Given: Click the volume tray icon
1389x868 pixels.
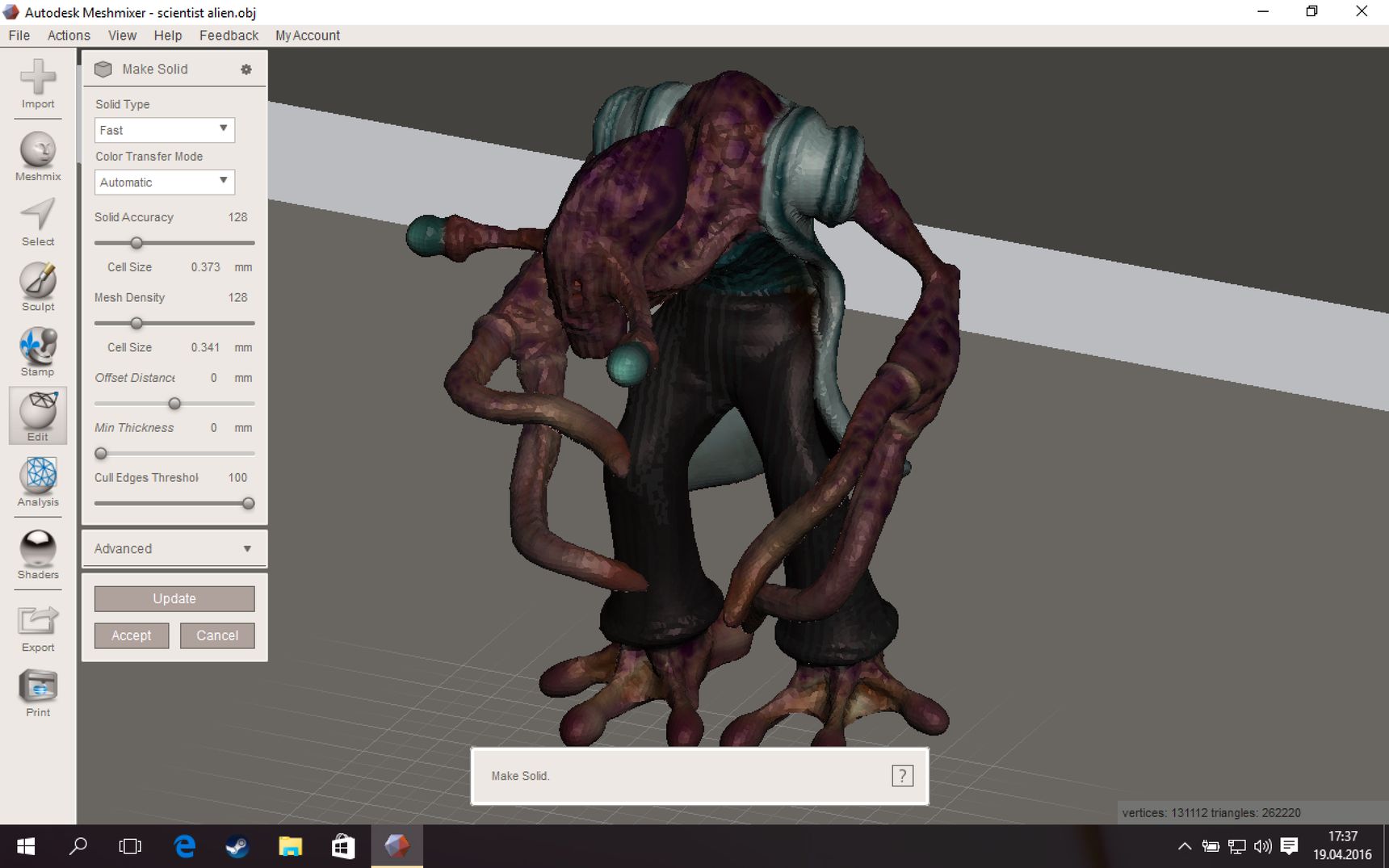Looking at the screenshot, I should [1263, 846].
